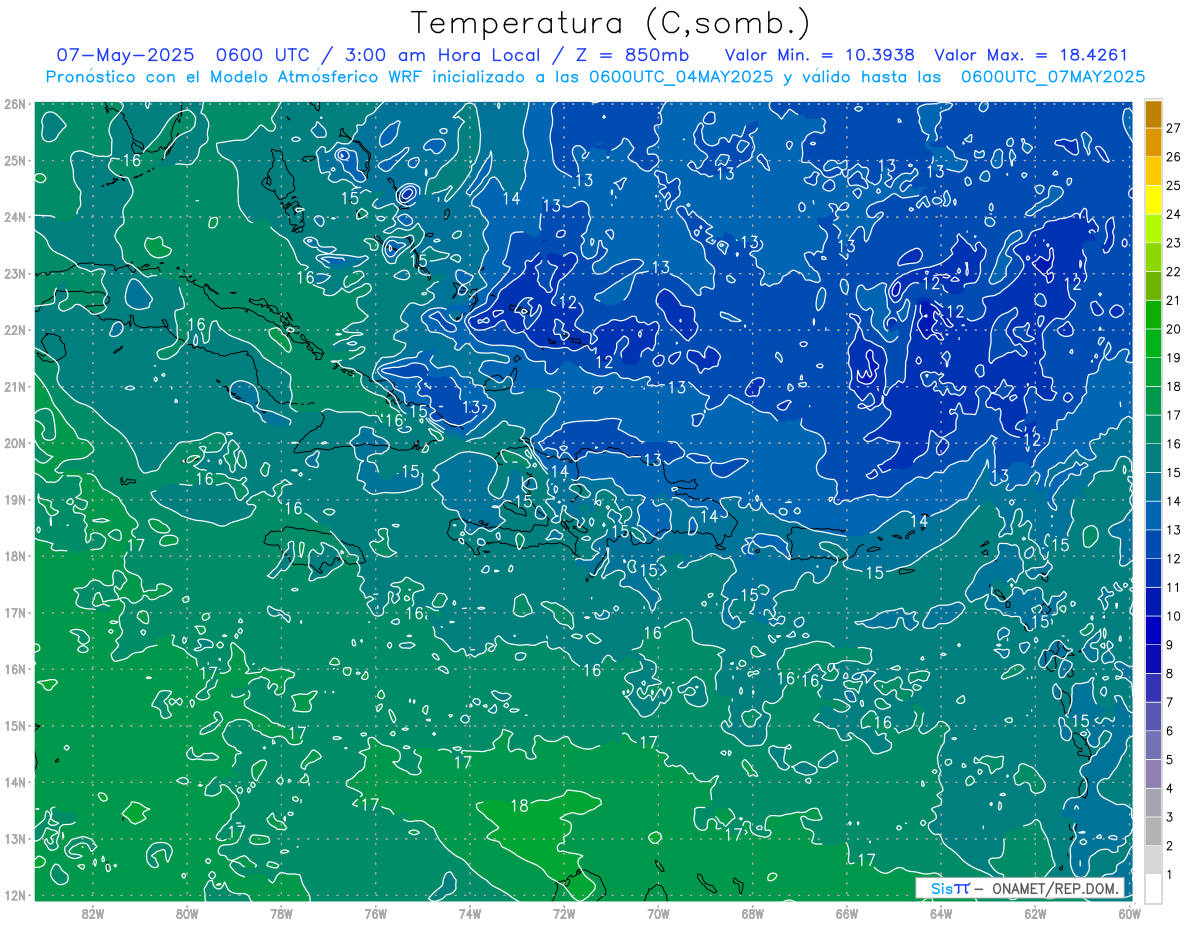
Task: Click color bar label "19"
Action: (1174, 357)
